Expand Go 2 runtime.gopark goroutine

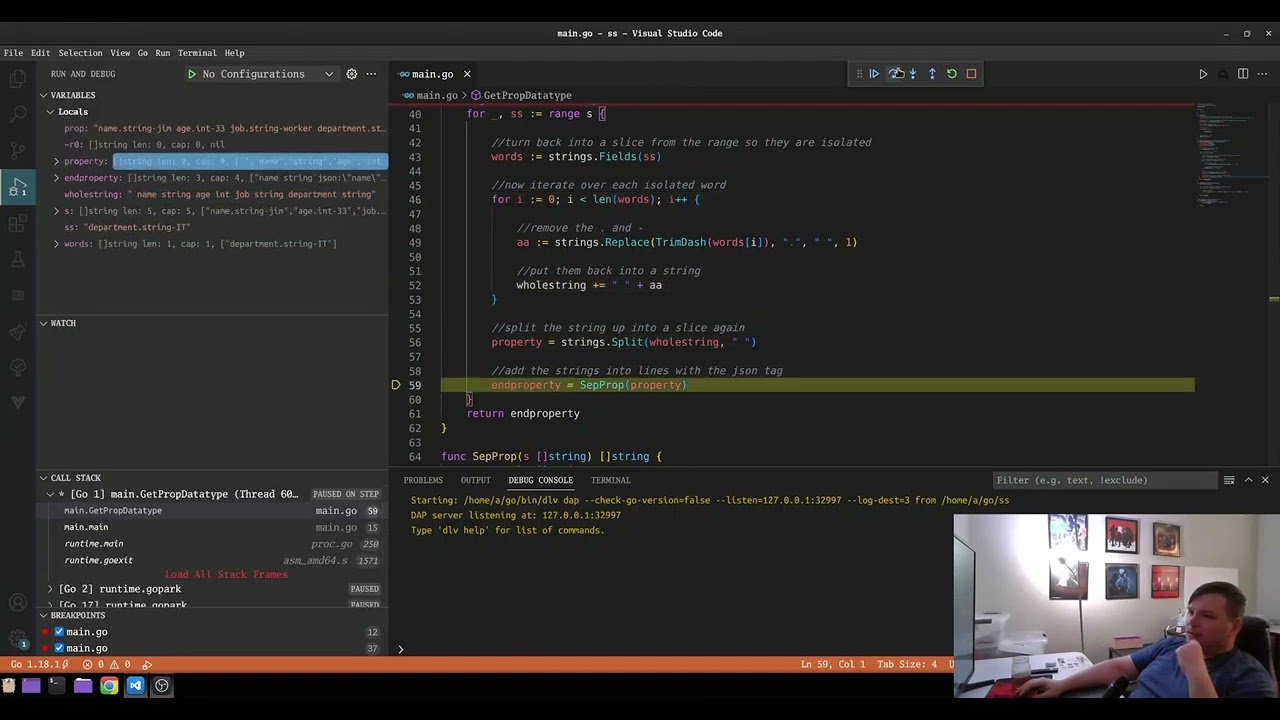50,589
